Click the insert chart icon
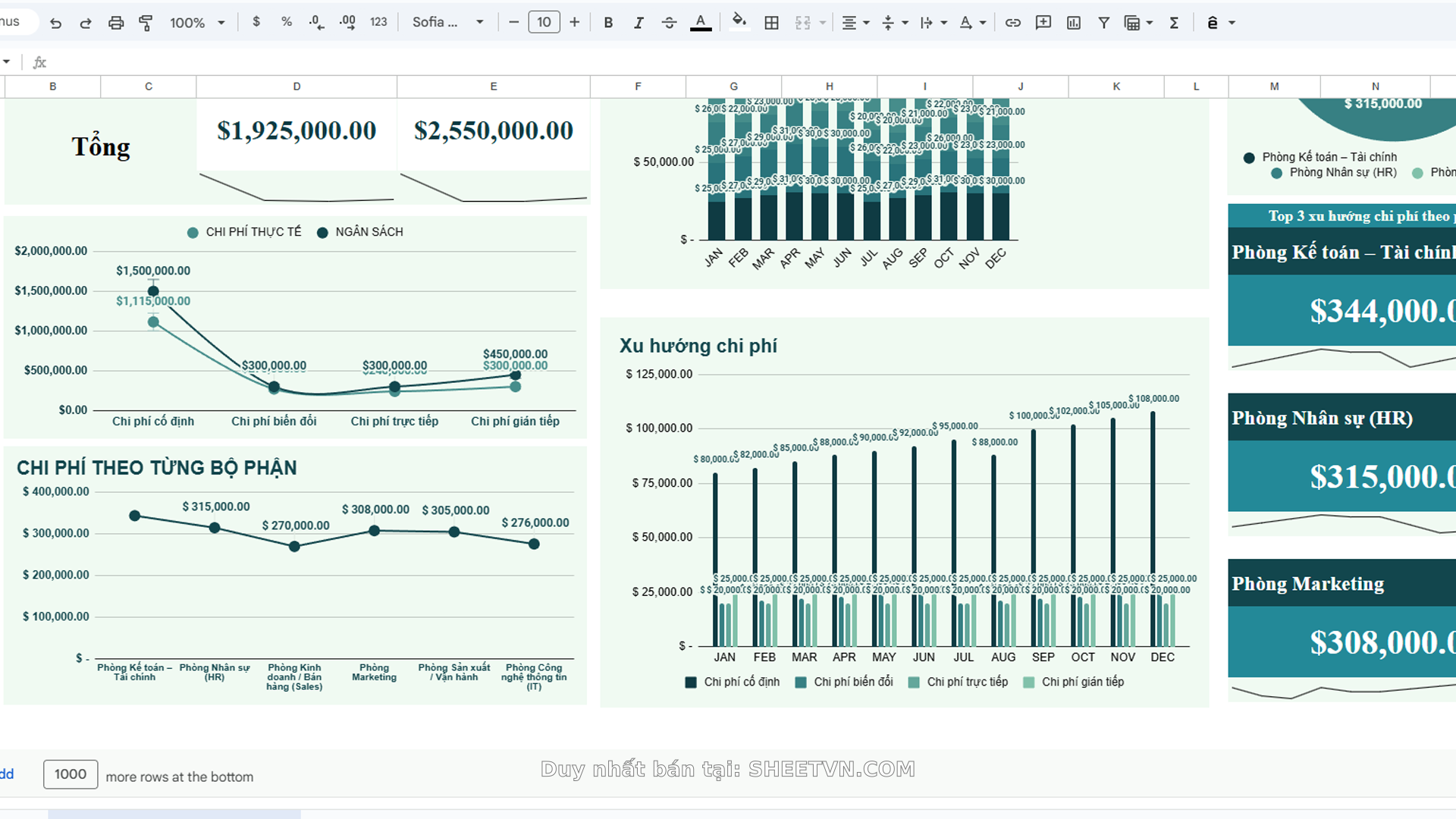 pos(1073,23)
